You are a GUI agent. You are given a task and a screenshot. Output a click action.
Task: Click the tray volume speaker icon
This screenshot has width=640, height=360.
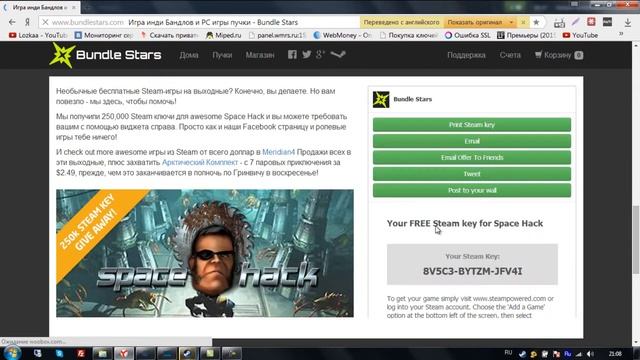point(590,354)
